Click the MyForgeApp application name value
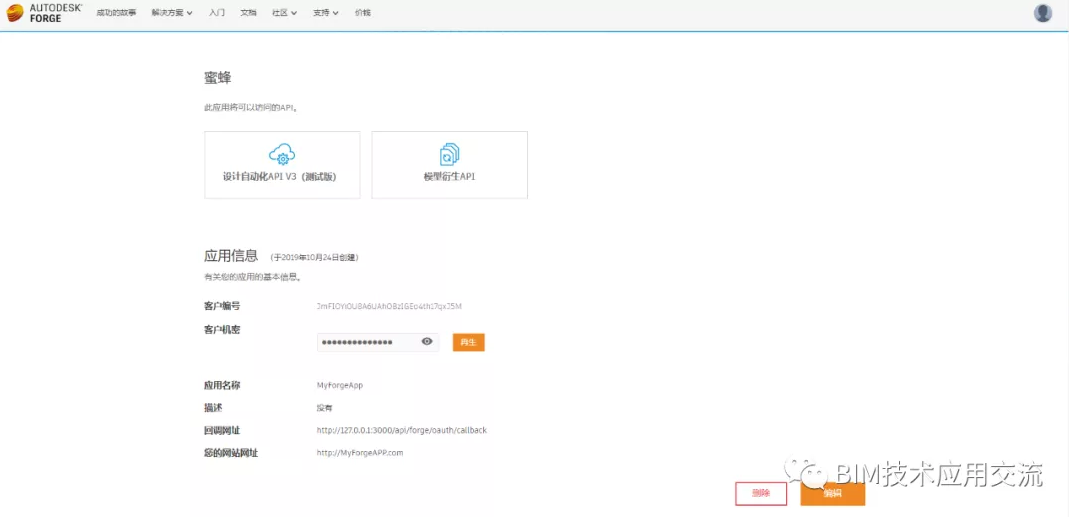1069x517 pixels. click(x=340, y=385)
